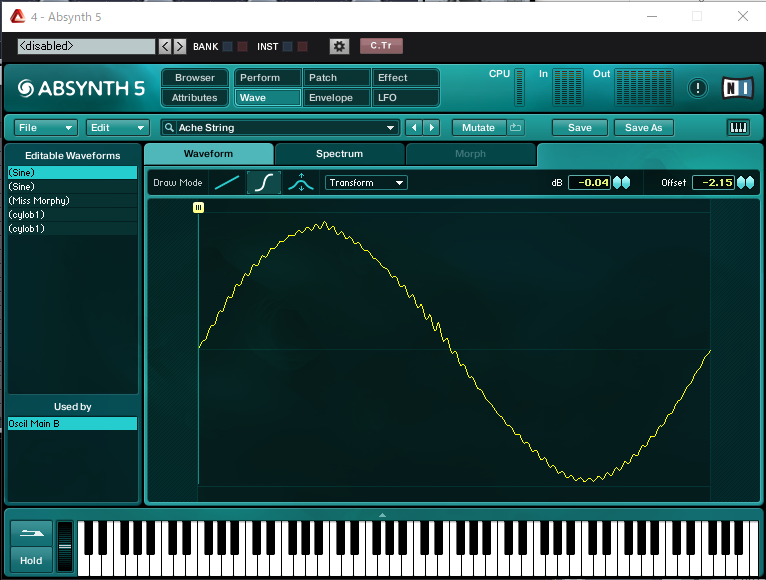Viewport: 766px width, 580px height.
Task: Load previous preset with left arrow
Action: click(414, 128)
